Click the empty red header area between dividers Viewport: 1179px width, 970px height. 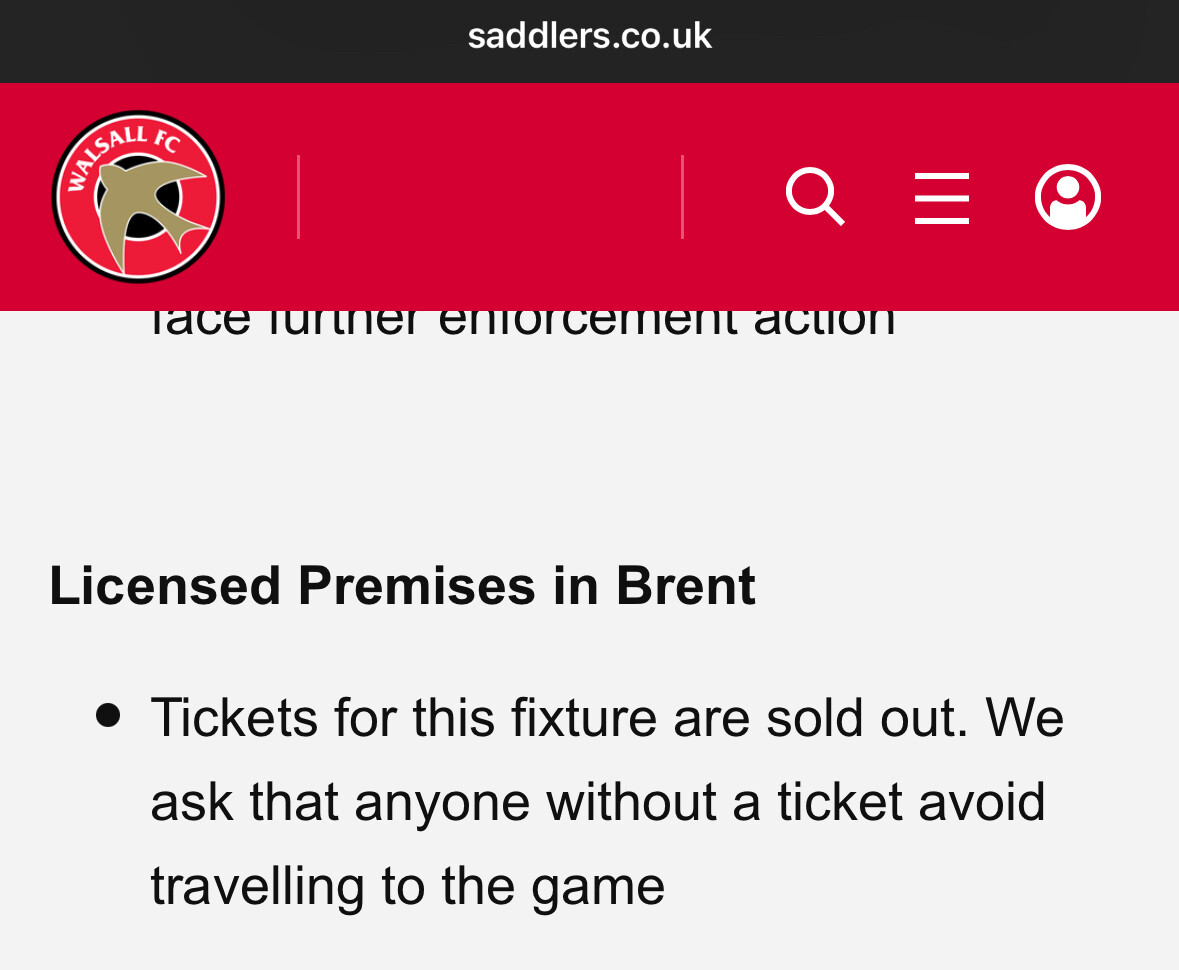(x=490, y=197)
